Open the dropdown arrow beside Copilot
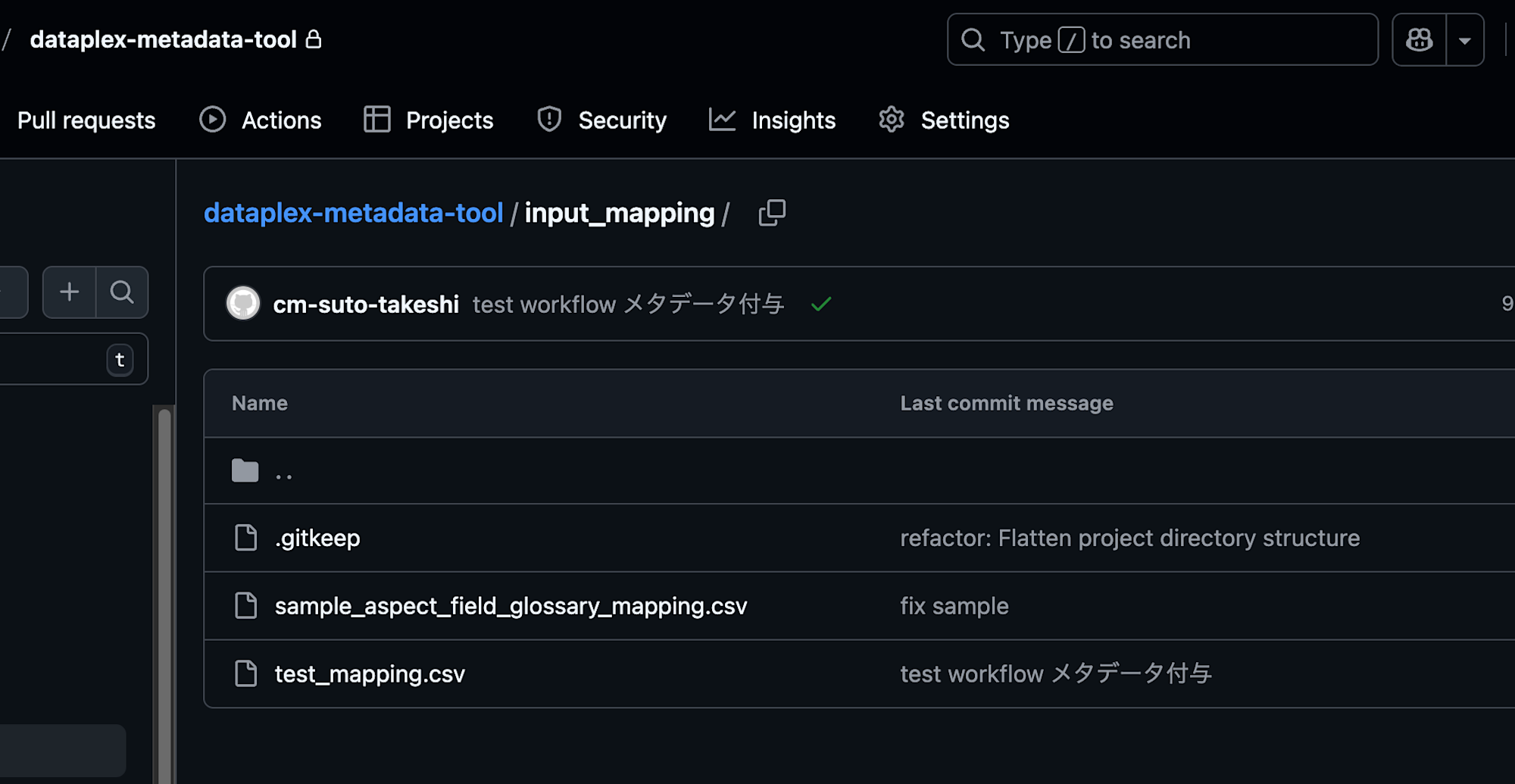Image resolution: width=1515 pixels, height=784 pixels. pyautogui.click(x=1465, y=40)
